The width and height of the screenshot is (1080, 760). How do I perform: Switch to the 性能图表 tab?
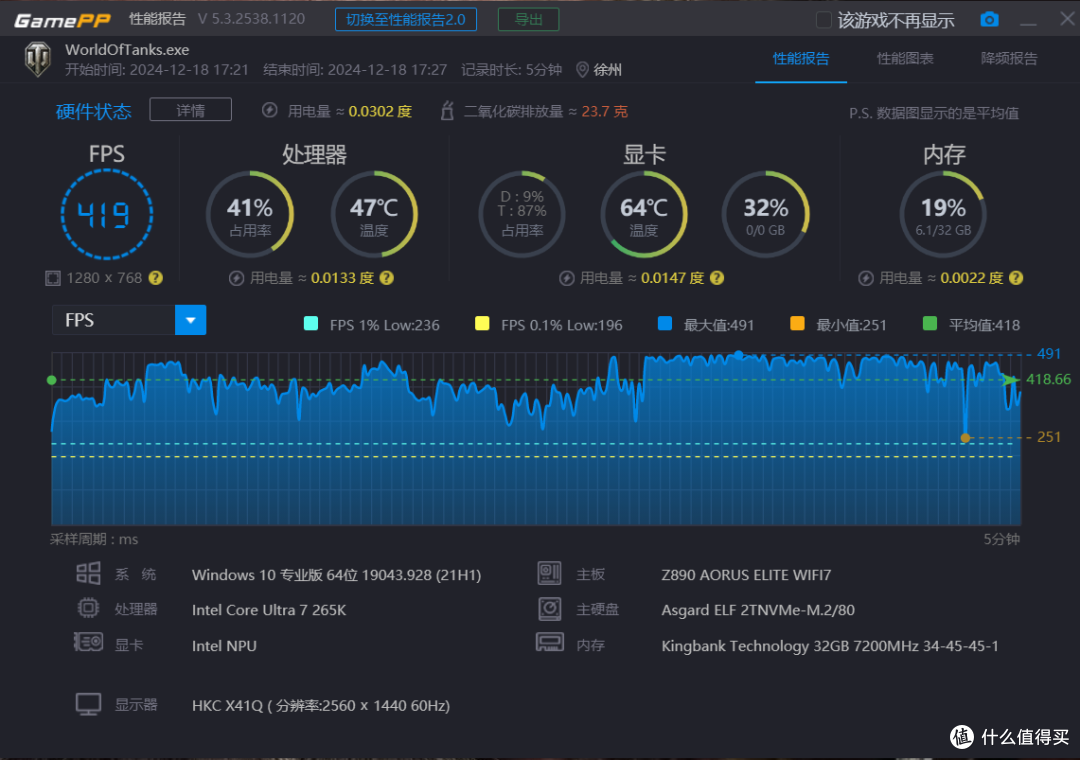click(905, 59)
